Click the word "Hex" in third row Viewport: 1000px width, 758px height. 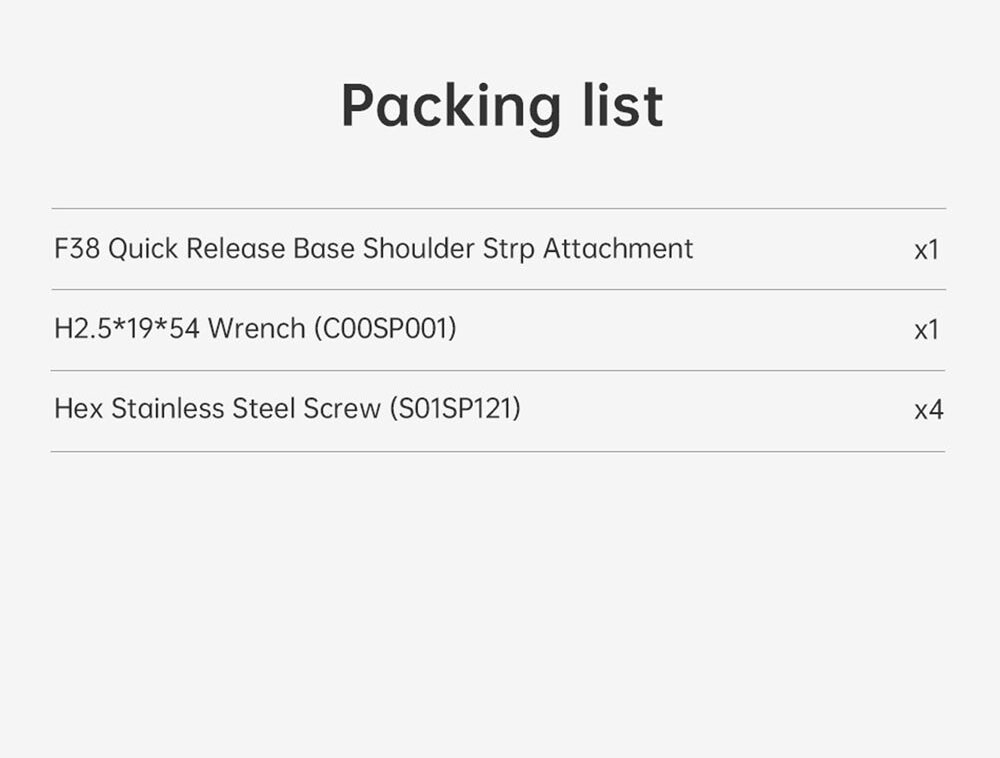click(x=79, y=408)
